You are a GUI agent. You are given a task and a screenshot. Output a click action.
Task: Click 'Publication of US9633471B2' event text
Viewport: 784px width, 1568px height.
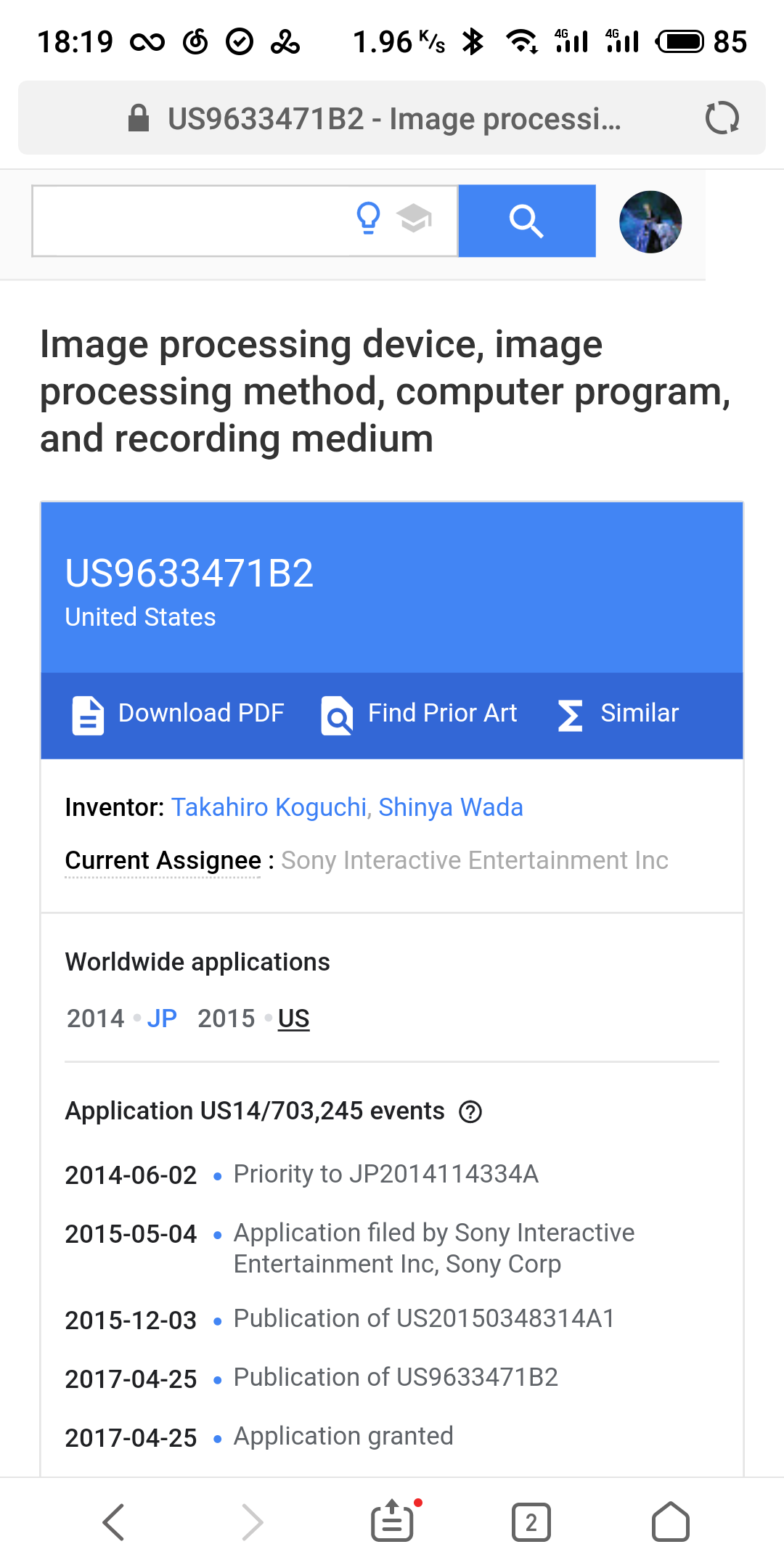click(396, 1377)
